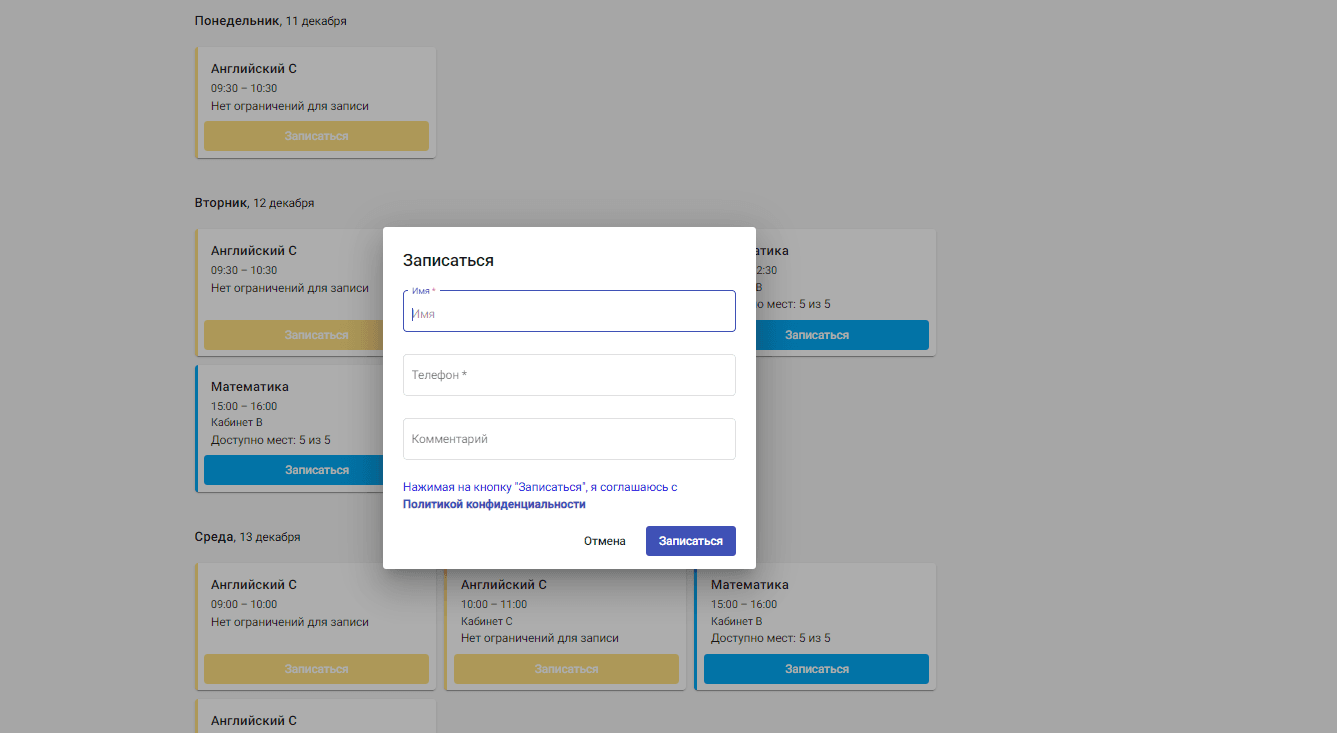This screenshot has width=1337, height=733.
Task: Select Wednesday's 10:00 Английский С card title
Action: pyautogui.click(x=504, y=585)
